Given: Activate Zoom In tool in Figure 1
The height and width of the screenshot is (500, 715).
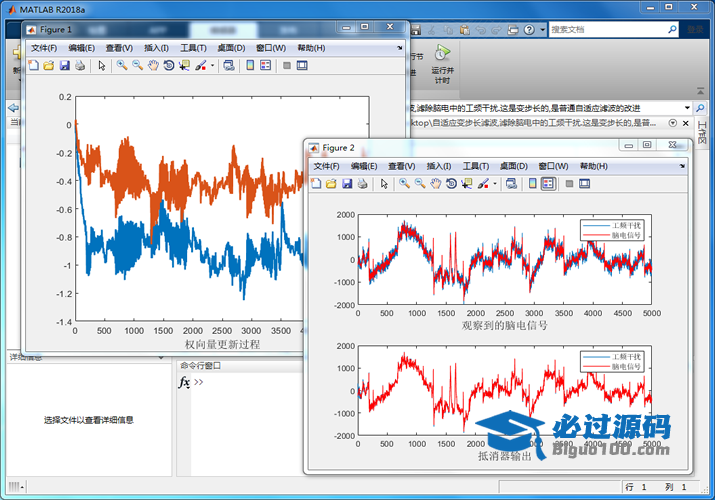Looking at the screenshot, I should (122, 66).
